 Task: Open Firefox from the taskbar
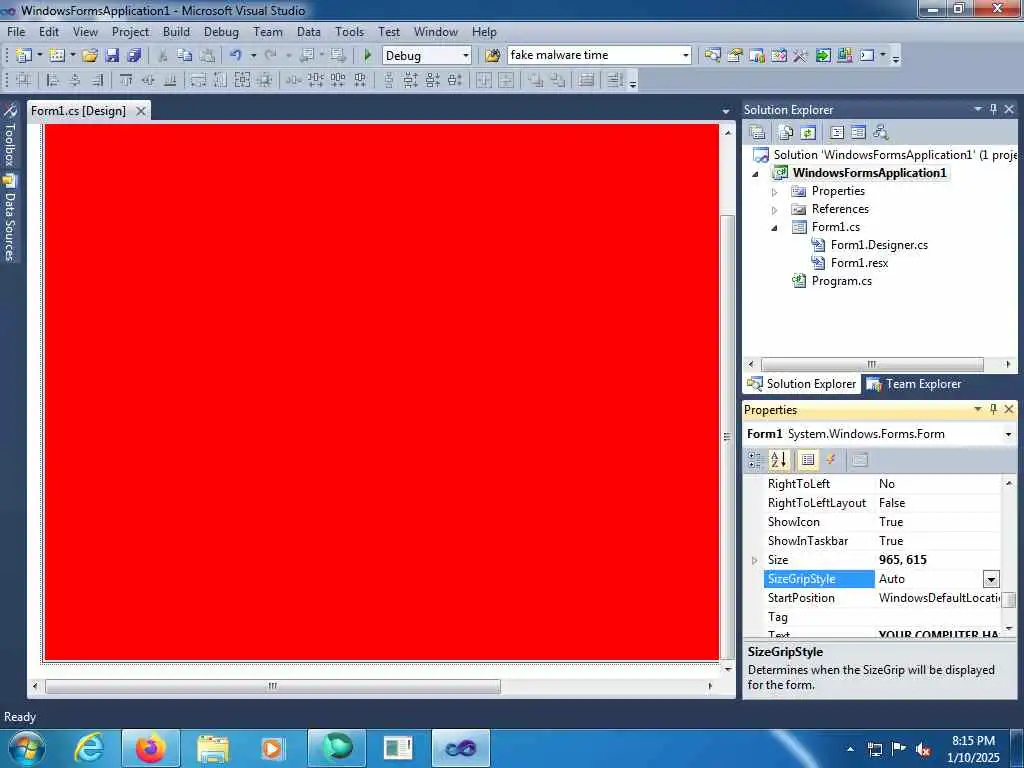(x=150, y=748)
